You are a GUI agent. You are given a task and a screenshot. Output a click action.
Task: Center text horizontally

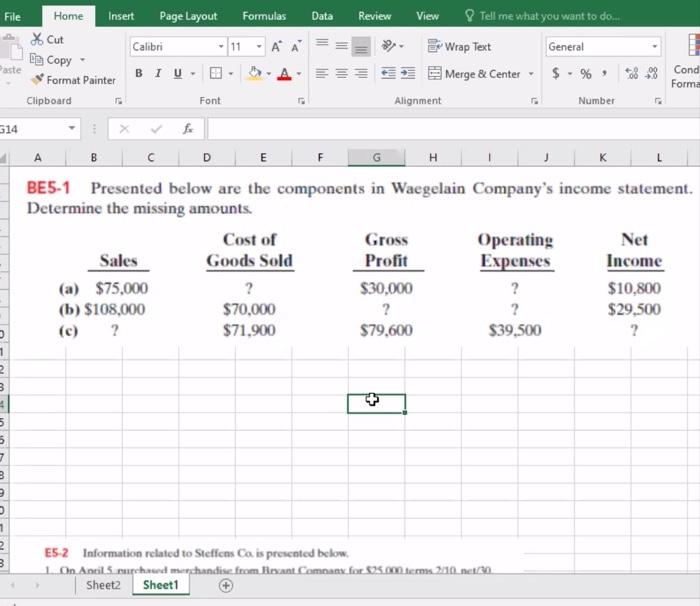pyautogui.click(x=342, y=73)
